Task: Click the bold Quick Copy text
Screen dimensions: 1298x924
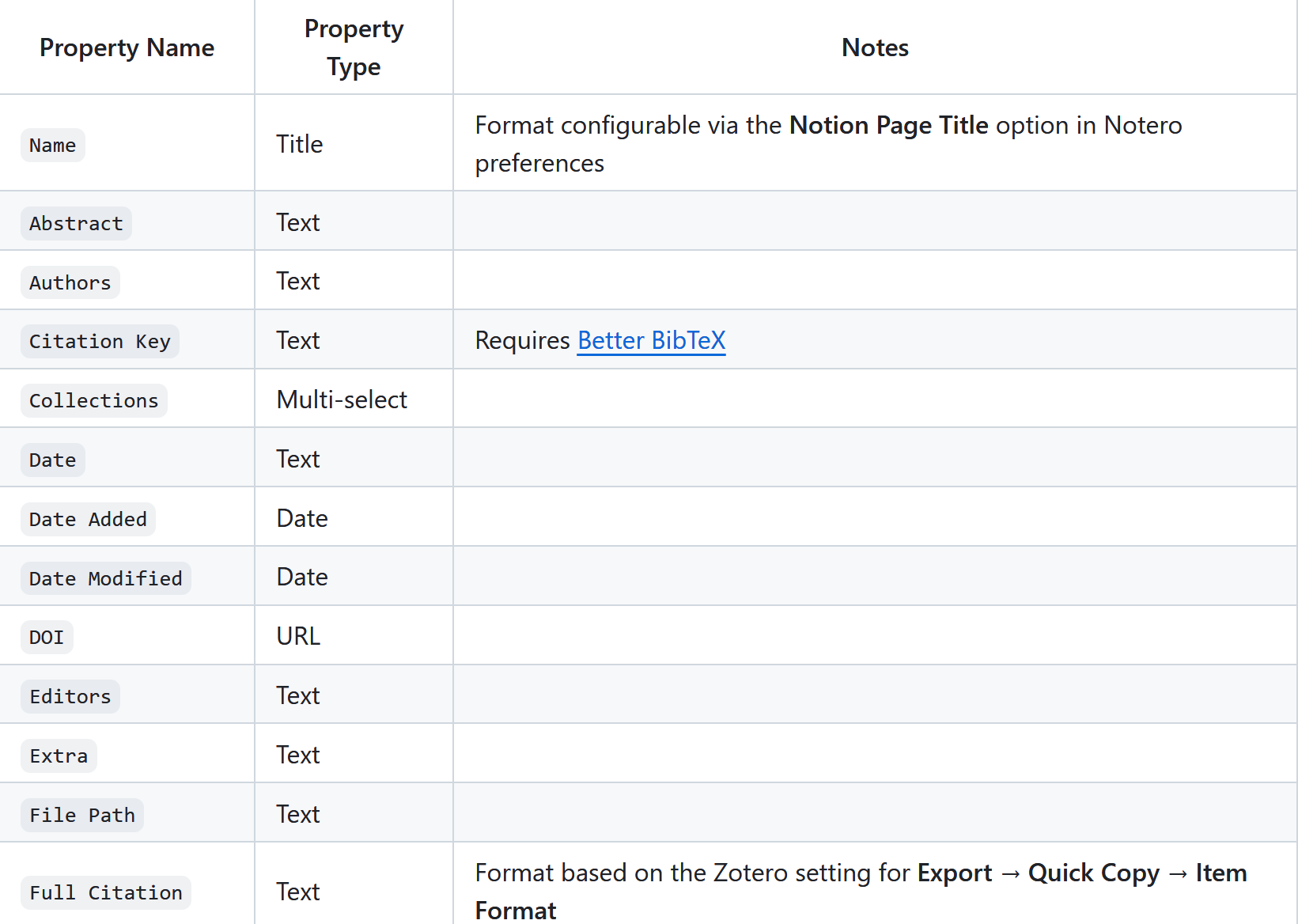Action: tap(1094, 873)
